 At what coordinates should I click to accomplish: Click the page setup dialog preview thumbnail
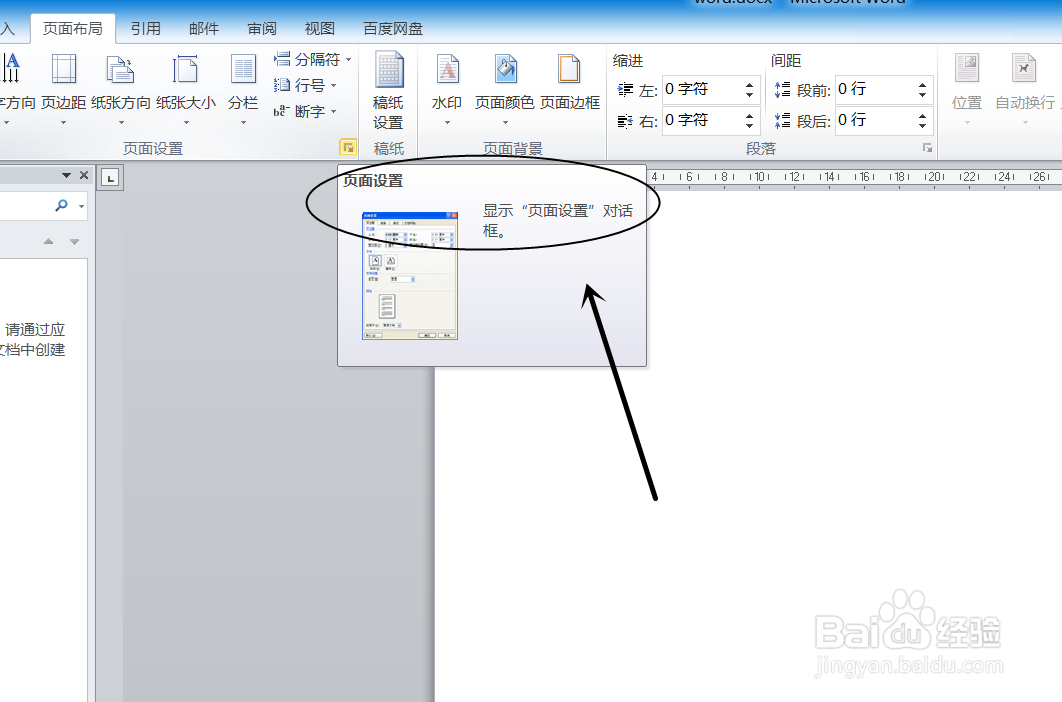pyautogui.click(x=410, y=275)
